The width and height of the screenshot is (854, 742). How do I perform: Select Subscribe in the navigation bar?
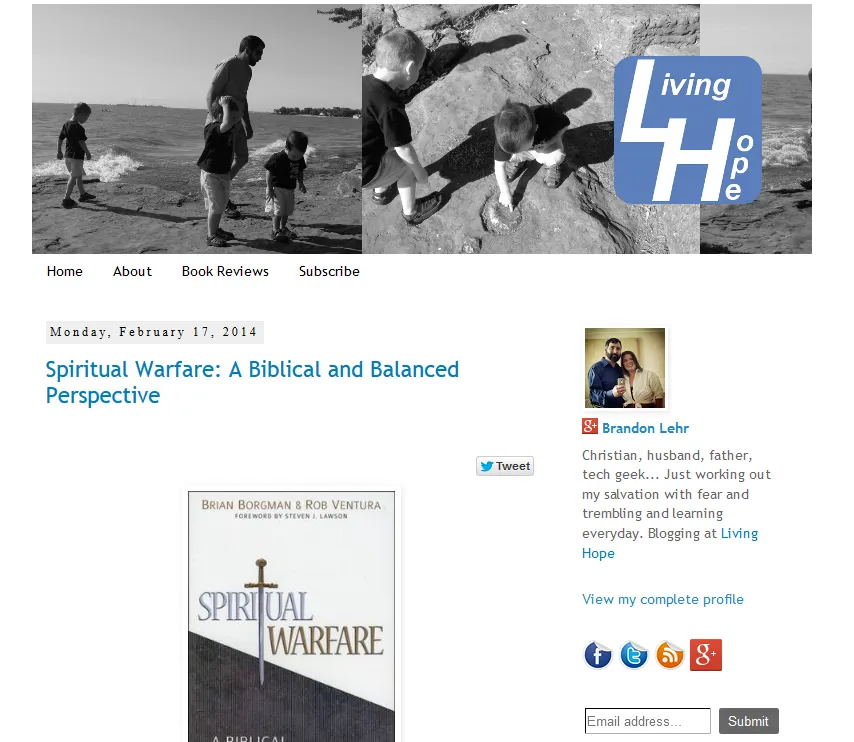point(329,271)
